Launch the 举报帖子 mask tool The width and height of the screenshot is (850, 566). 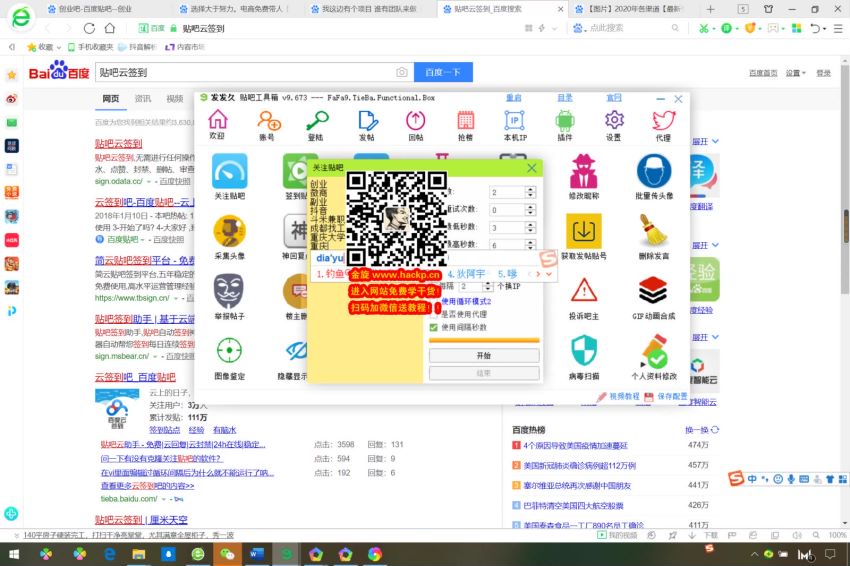(x=229, y=296)
